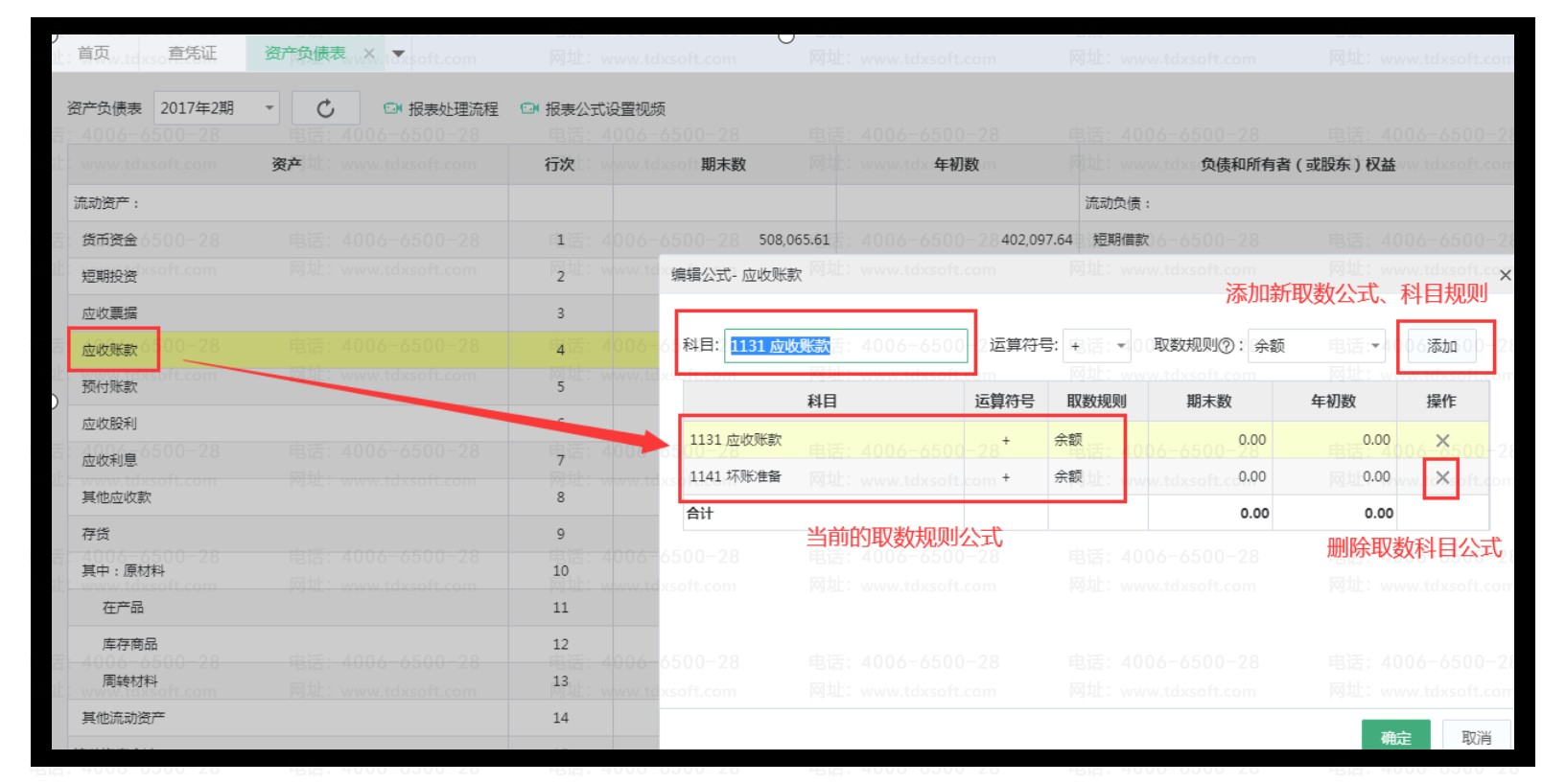The width and height of the screenshot is (1566, 784).
Task: Click the help icon next to 取数规则
Action: click(1225, 346)
